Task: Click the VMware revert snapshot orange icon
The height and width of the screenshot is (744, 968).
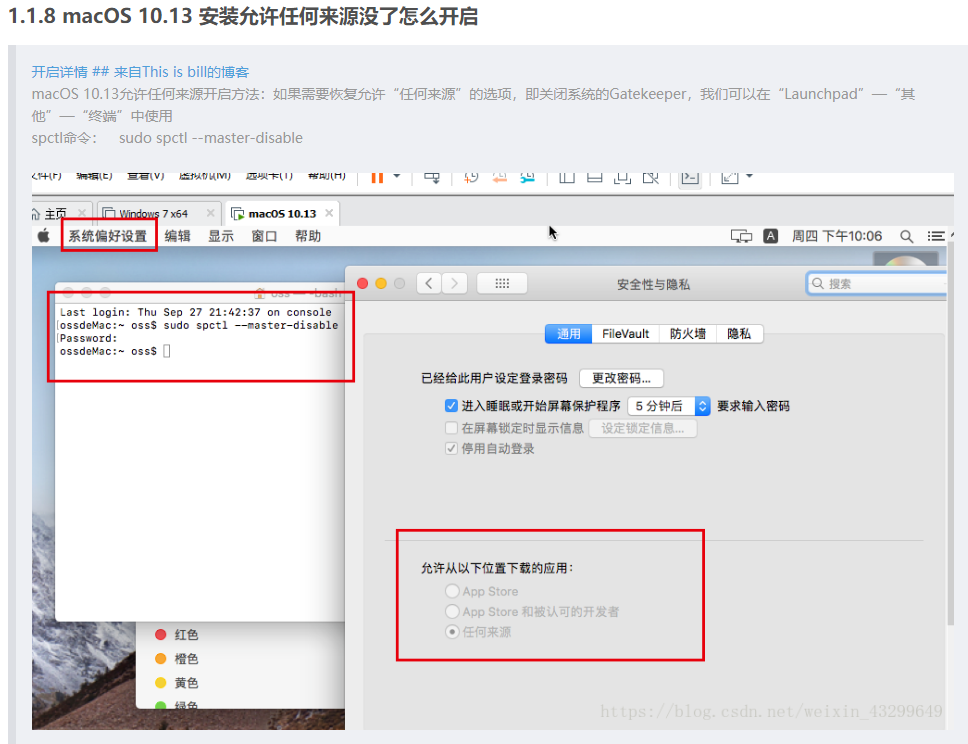Action: click(x=499, y=178)
